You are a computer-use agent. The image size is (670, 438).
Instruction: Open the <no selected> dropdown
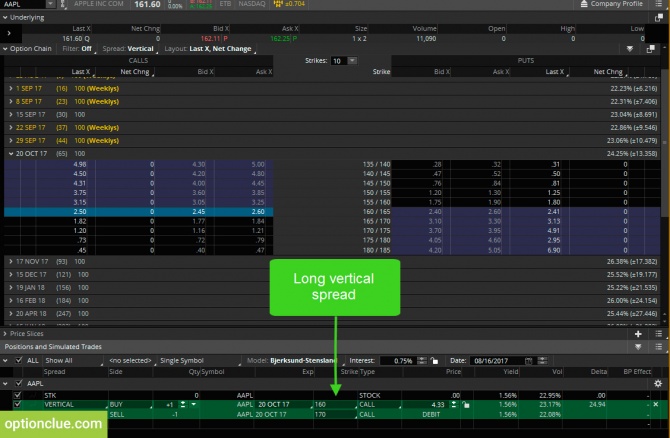point(131,361)
